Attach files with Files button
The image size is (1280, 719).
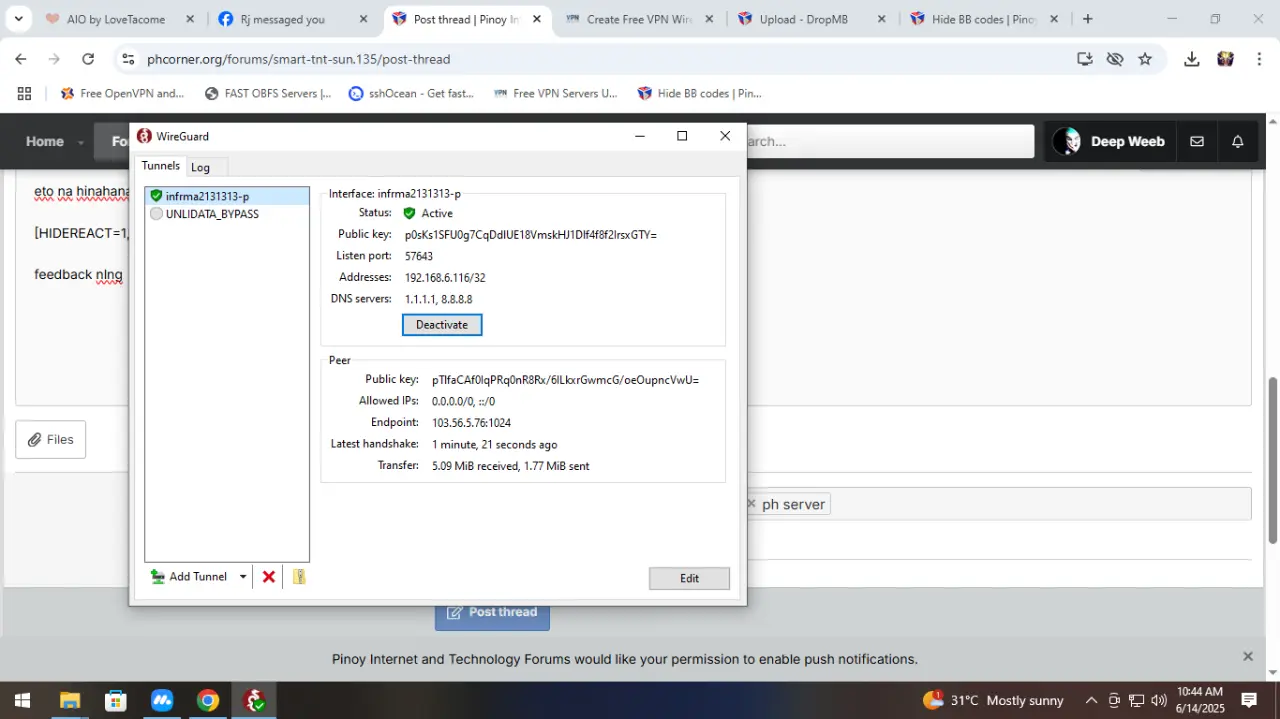point(51,439)
